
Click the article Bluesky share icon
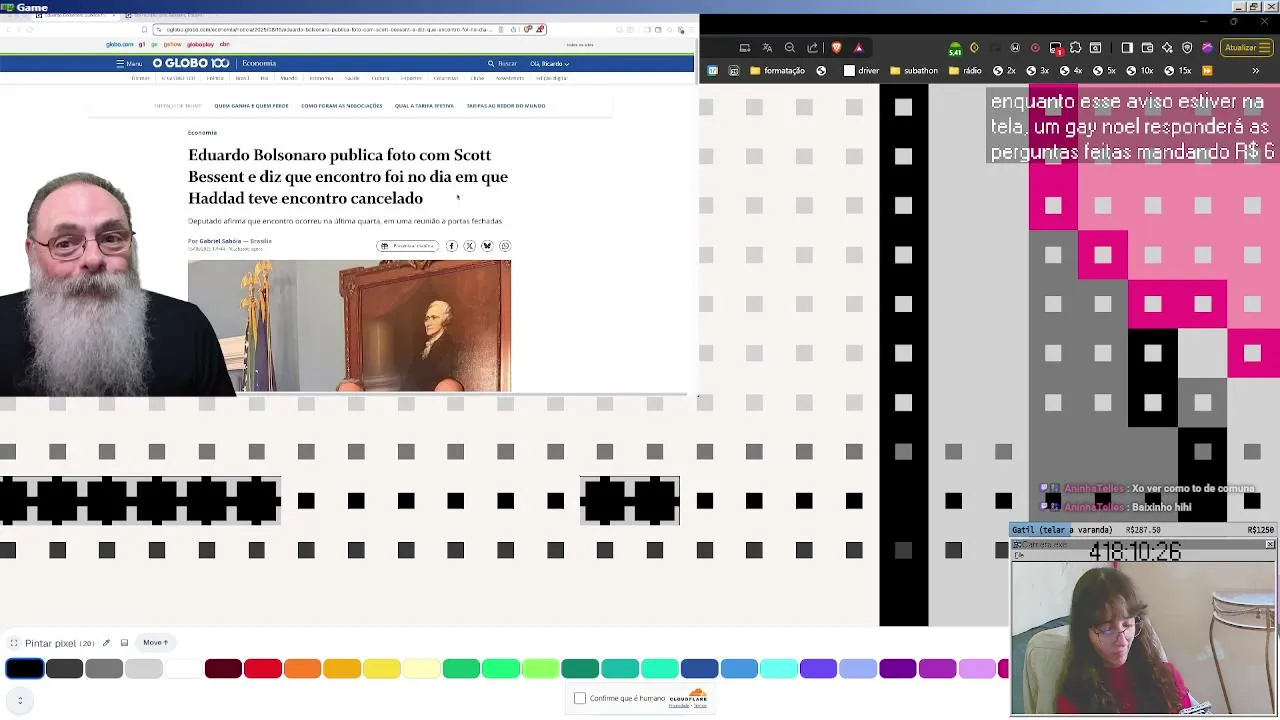[487, 246]
